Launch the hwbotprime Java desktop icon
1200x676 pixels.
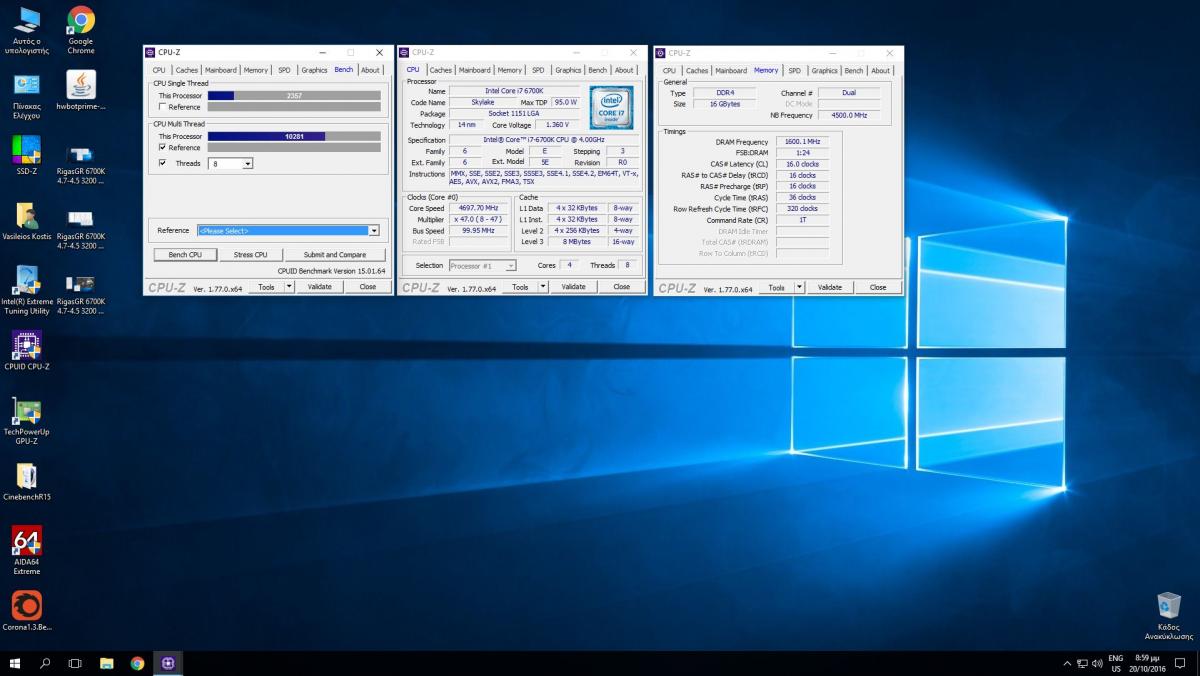[x=81, y=90]
